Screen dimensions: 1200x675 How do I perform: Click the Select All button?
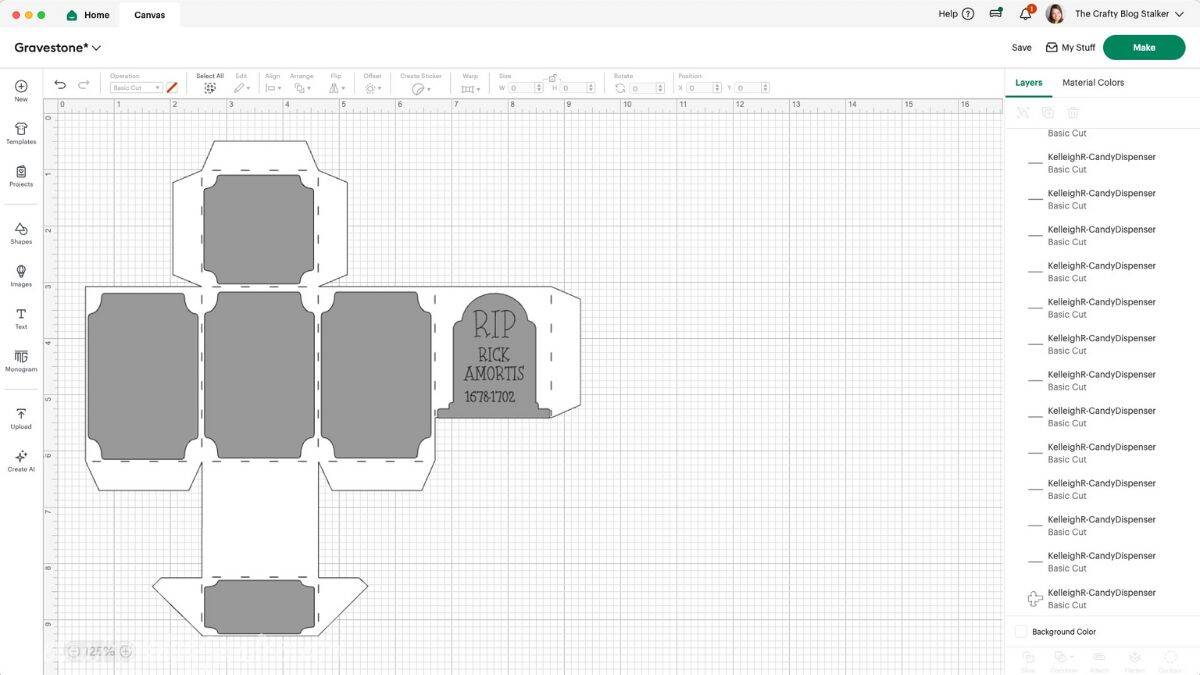point(210,87)
